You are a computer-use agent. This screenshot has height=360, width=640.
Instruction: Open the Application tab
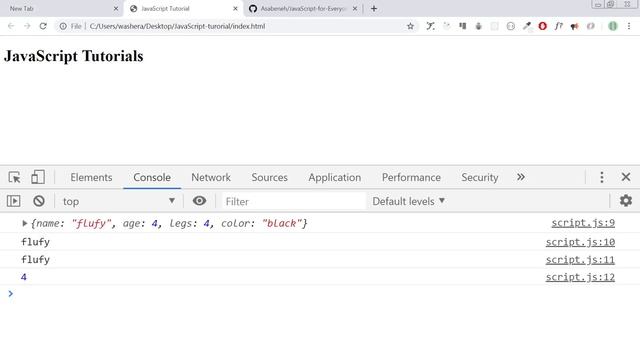tap(335, 178)
